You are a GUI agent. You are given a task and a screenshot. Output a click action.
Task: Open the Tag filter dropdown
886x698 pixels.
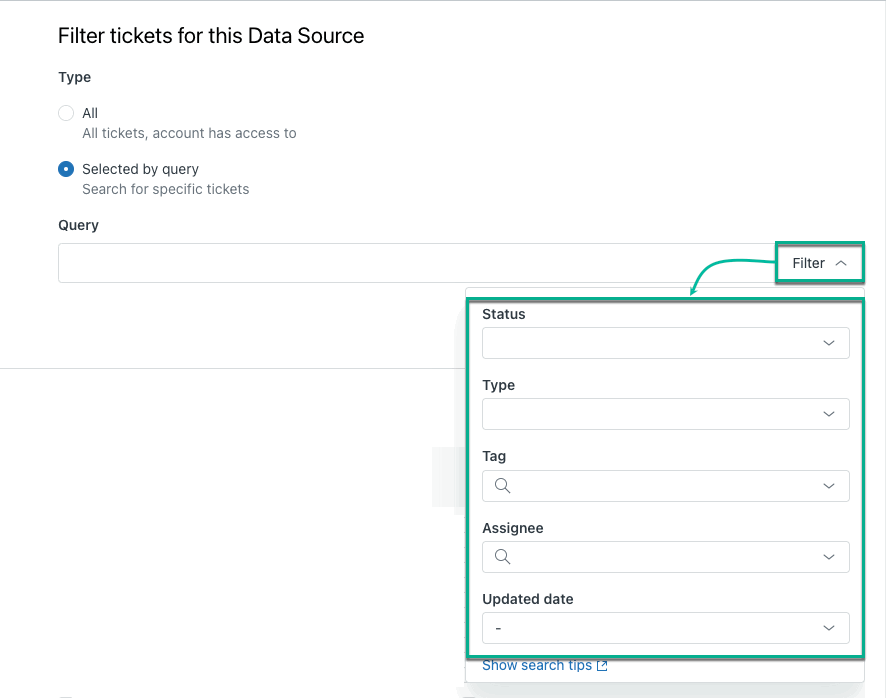(x=665, y=486)
